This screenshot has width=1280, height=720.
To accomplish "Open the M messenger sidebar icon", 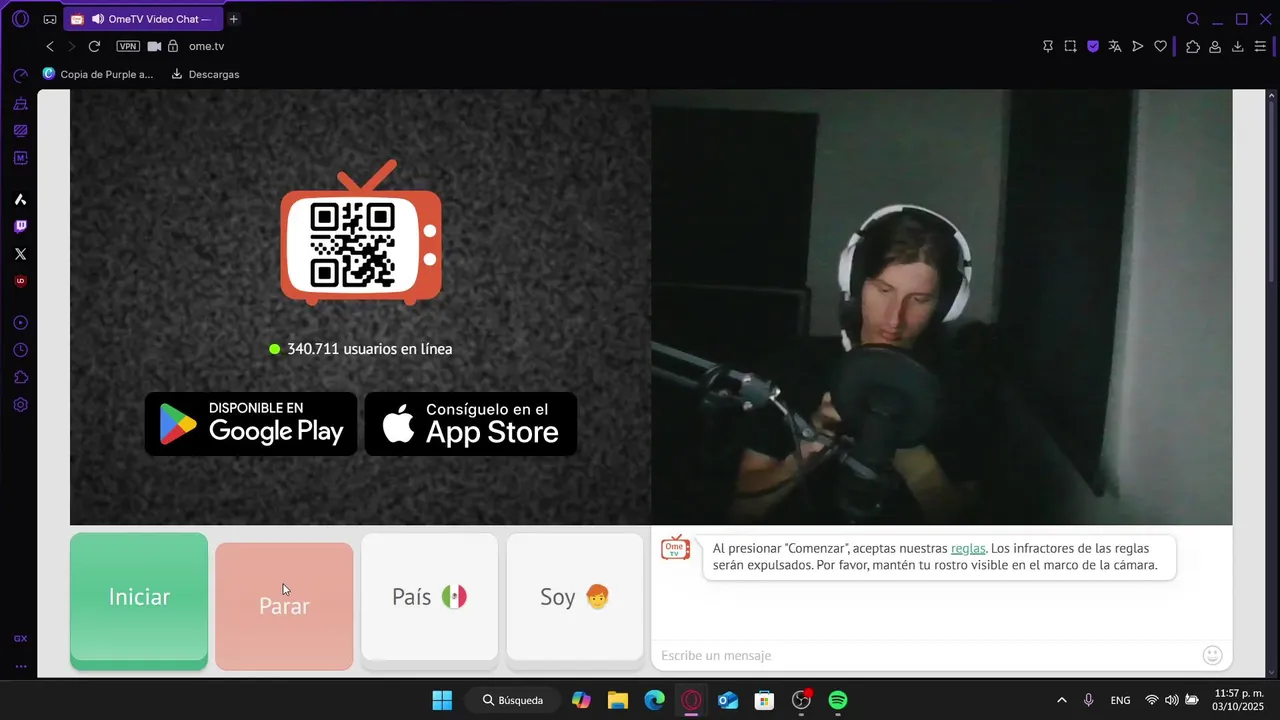I will coord(20,158).
